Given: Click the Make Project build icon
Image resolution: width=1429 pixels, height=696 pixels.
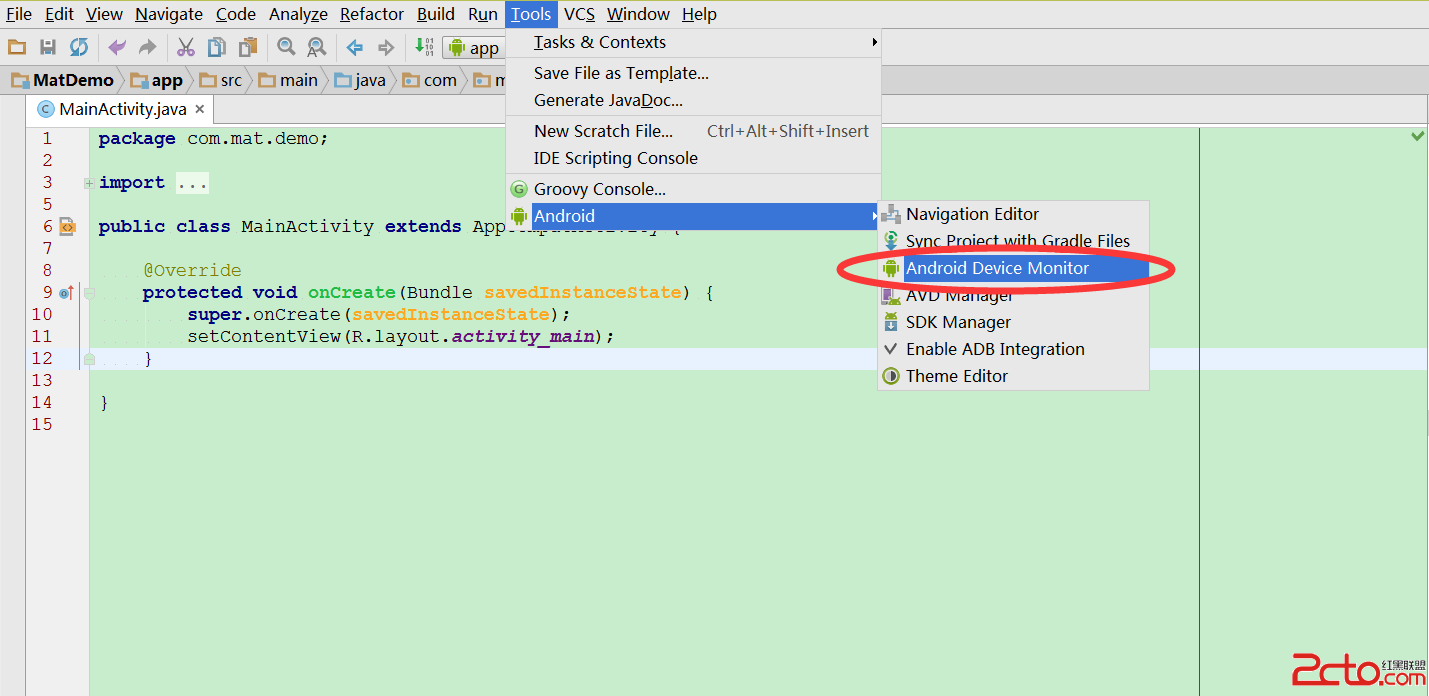Looking at the screenshot, I should tap(423, 47).
